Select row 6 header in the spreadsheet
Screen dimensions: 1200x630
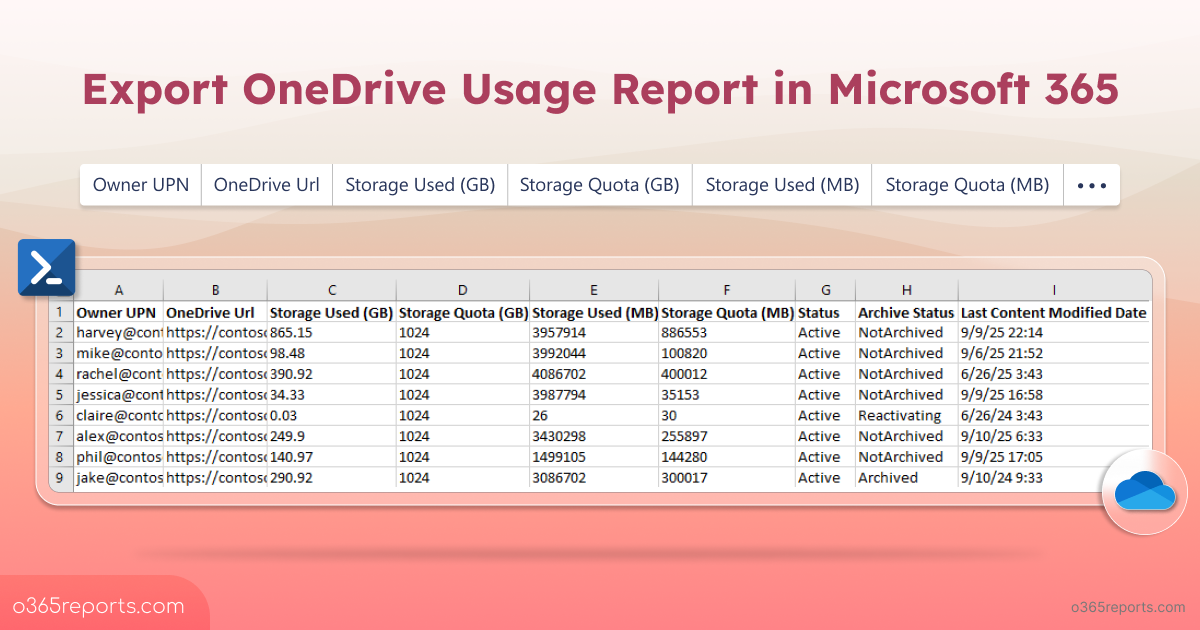[59, 415]
